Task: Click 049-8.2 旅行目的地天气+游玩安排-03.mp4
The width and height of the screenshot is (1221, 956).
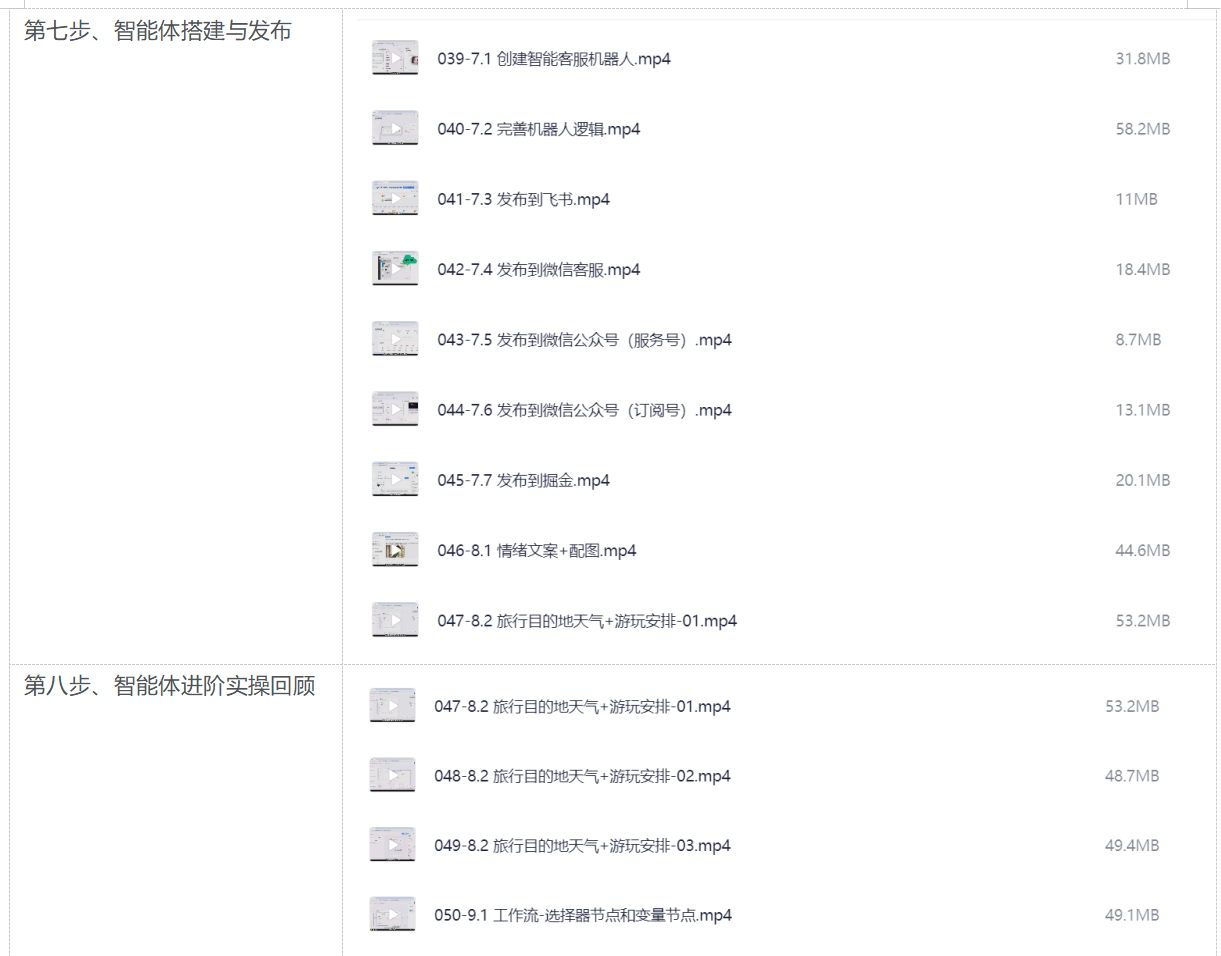Action: 582,846
